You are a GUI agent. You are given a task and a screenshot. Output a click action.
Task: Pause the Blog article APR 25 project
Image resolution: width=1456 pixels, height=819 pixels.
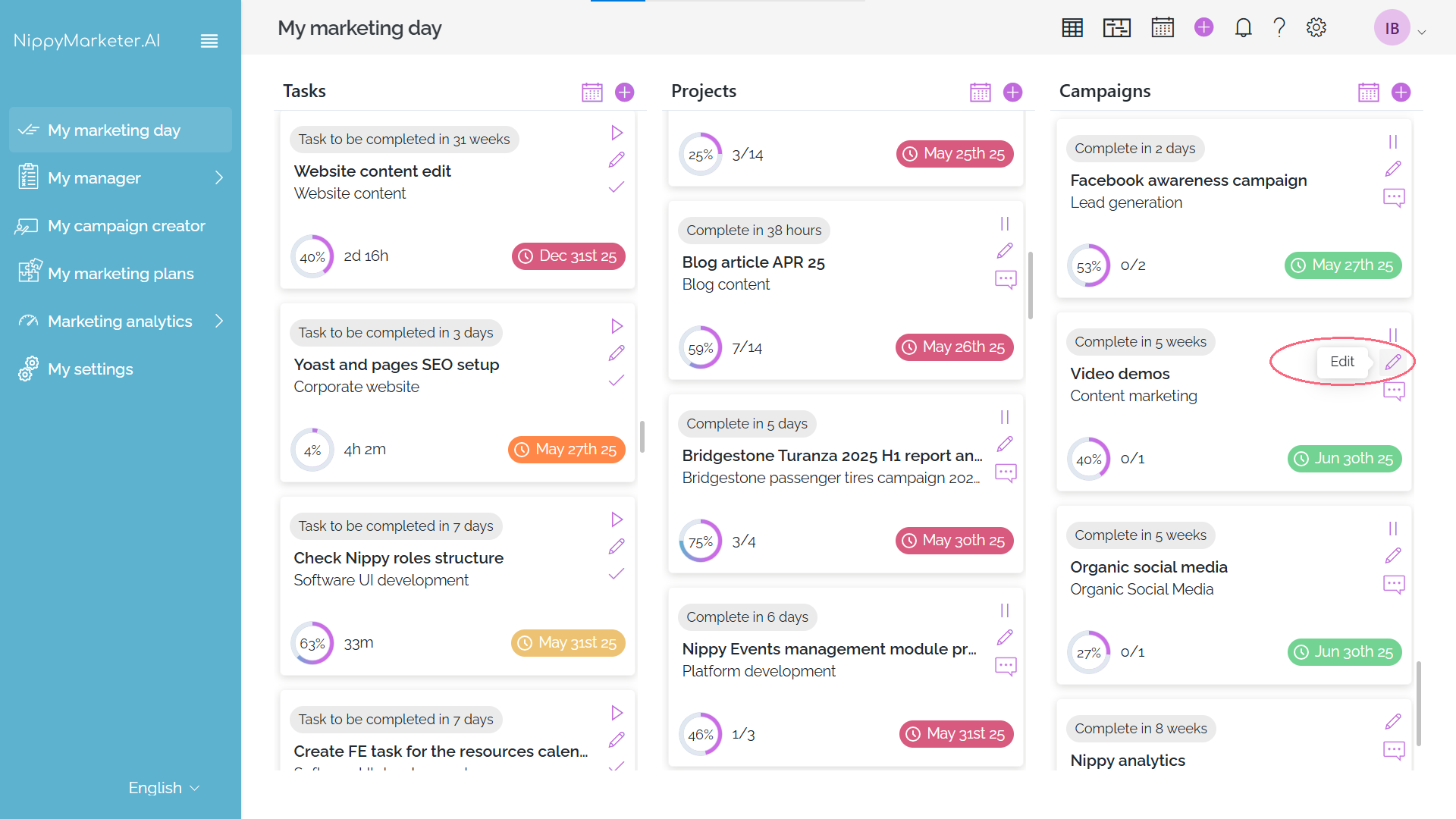(x=1005, y=224)
